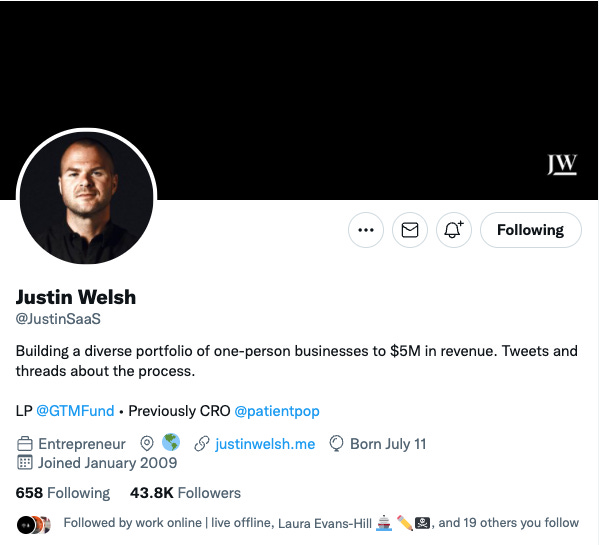Click the mutual followers avatar cluster
This screenshot has width=599, height=545.
point(34,525)
